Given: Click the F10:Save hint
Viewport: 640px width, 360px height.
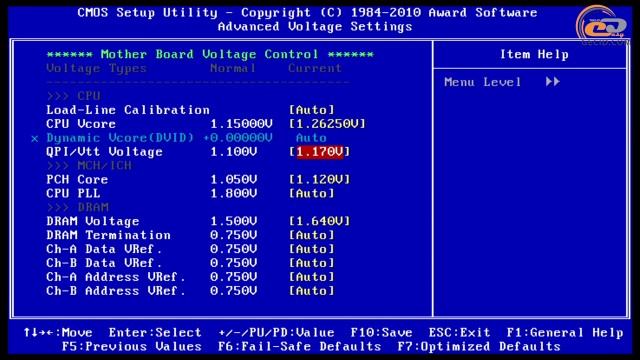Looking at the screenshot, I should [381, 332].
